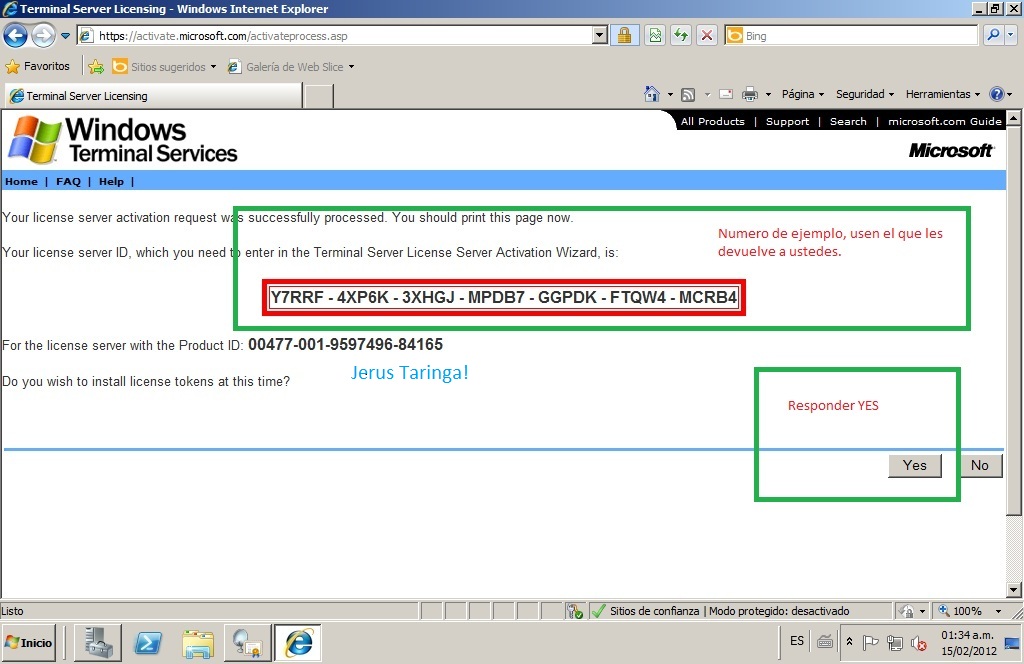
Task: Open search provider dropdown arrow
Action: (1011, 35)
